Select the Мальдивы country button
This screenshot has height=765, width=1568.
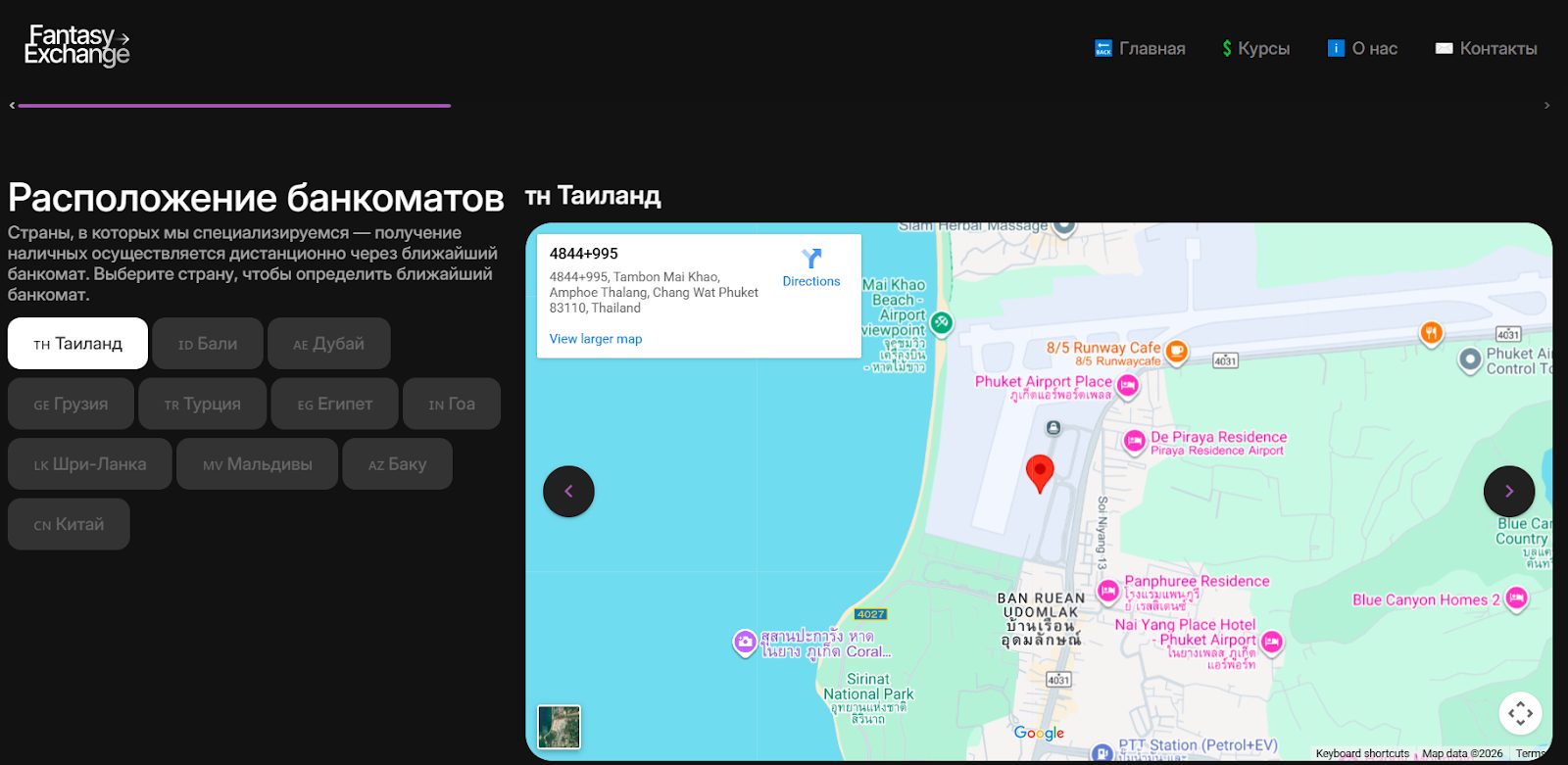pyautogui.click(x=257, y=464)
